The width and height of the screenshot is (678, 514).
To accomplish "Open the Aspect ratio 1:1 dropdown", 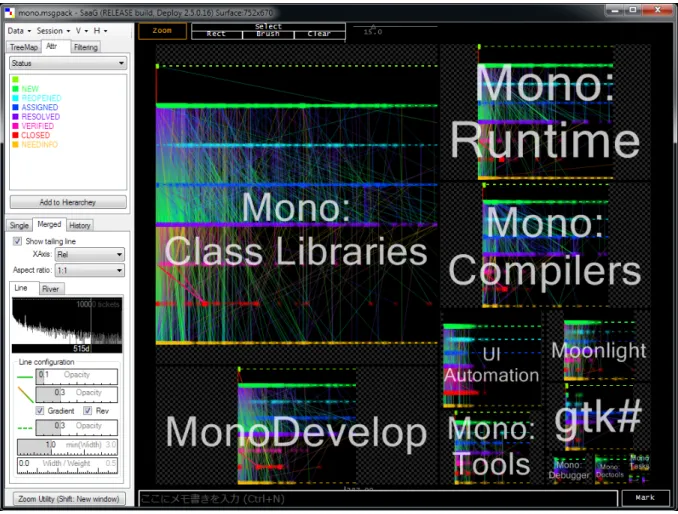I will tap(90, 270).
